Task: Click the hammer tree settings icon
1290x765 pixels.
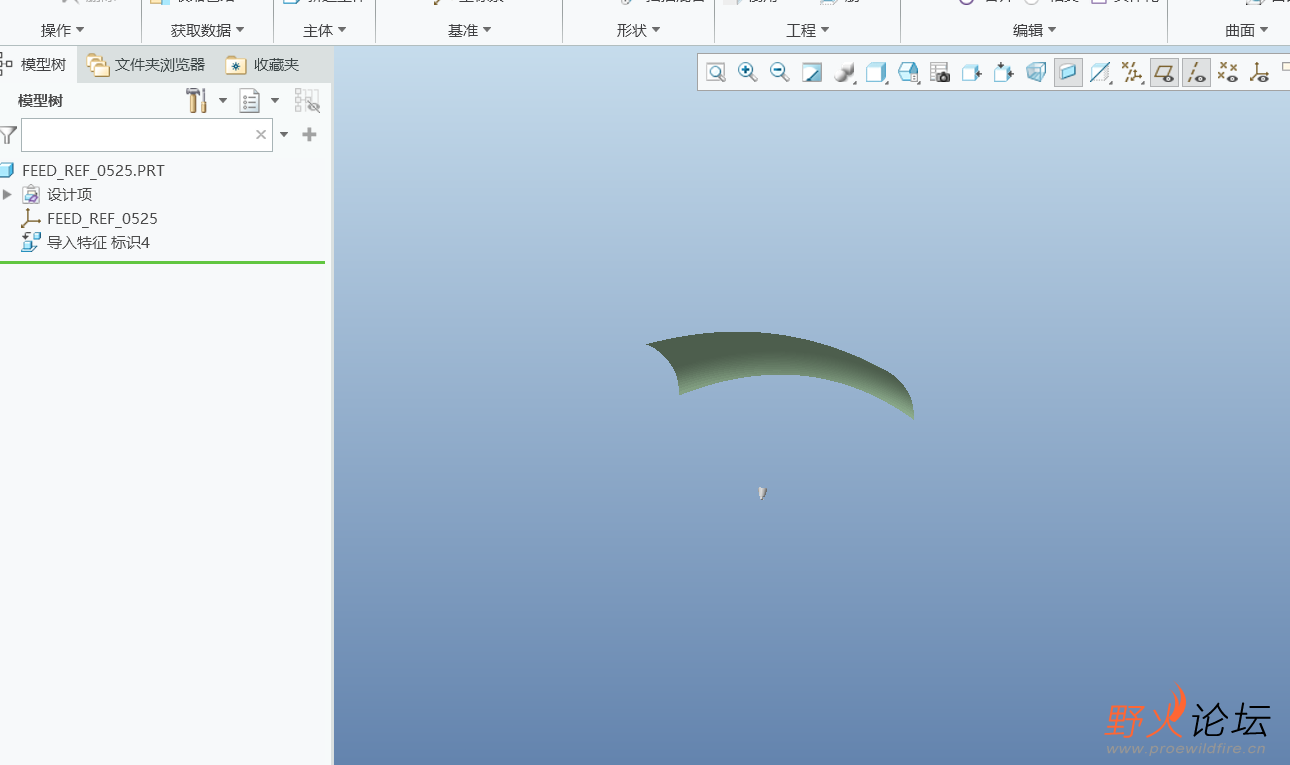Action: coord(196,100)
